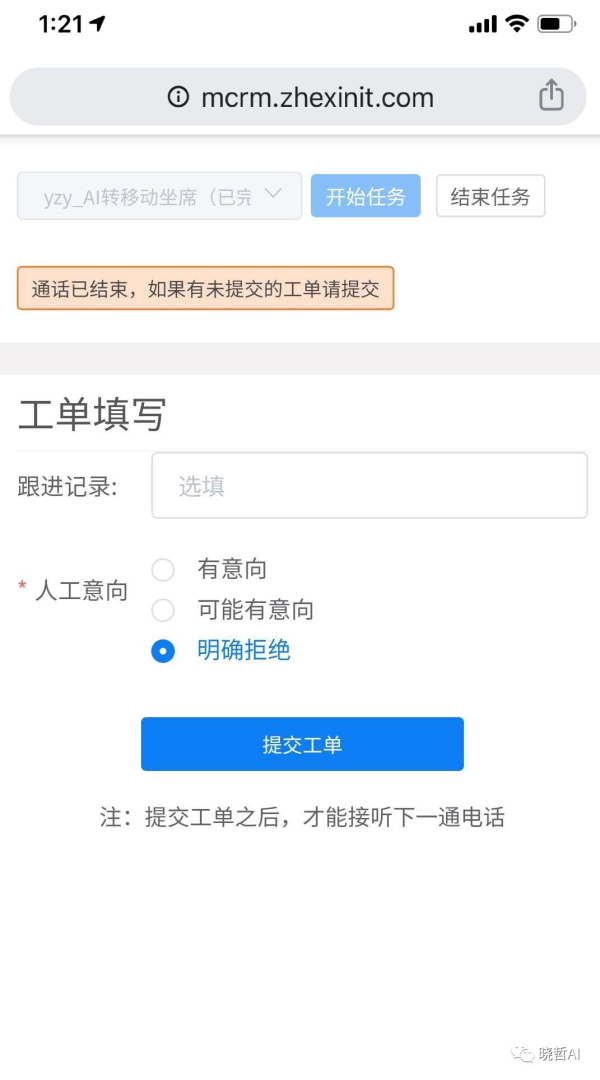Tap the share icon in the address bar
Screen dimensions: 600x1080
point(551,95)
